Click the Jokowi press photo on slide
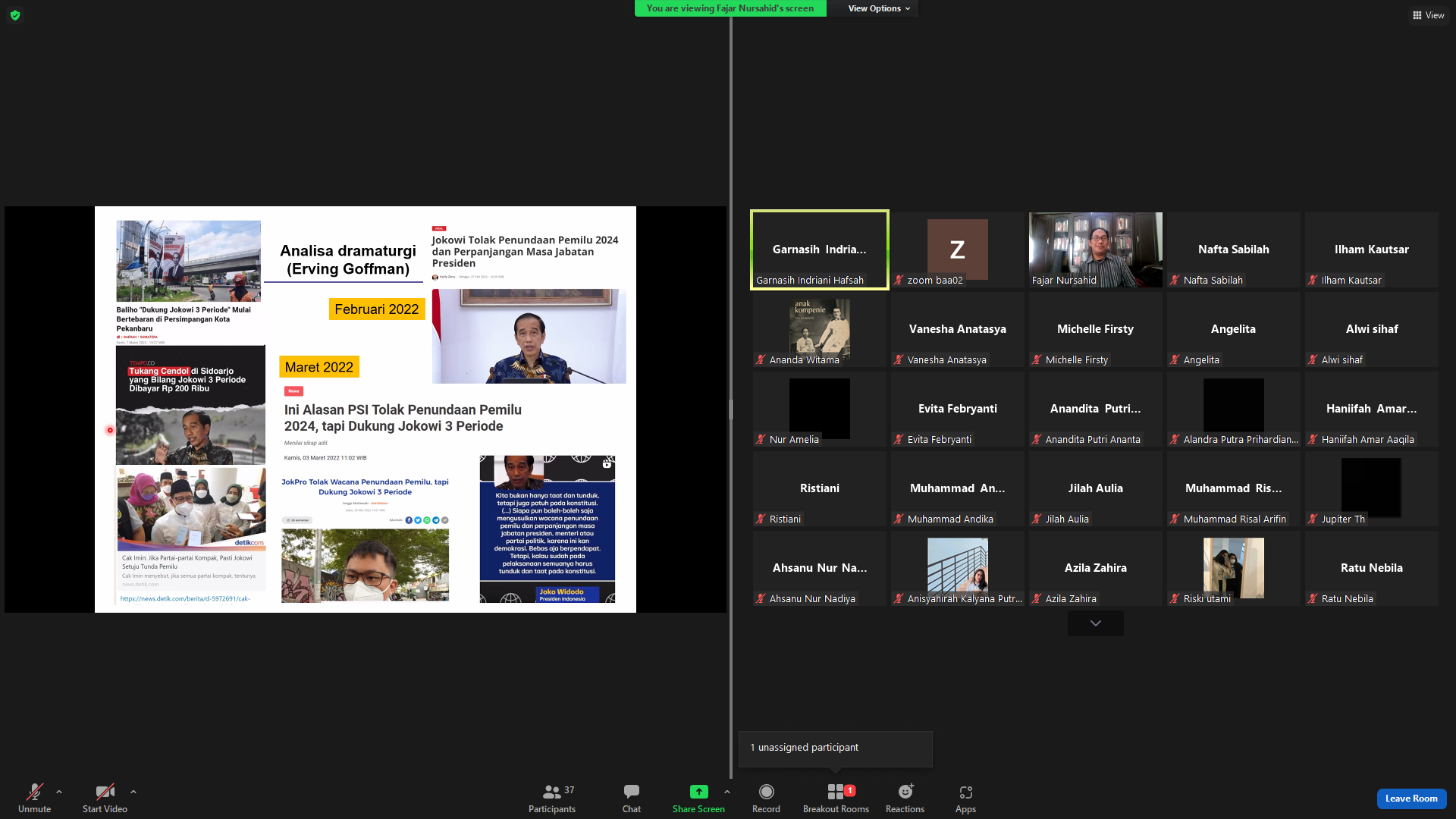1456x819 pixels. 529,336
